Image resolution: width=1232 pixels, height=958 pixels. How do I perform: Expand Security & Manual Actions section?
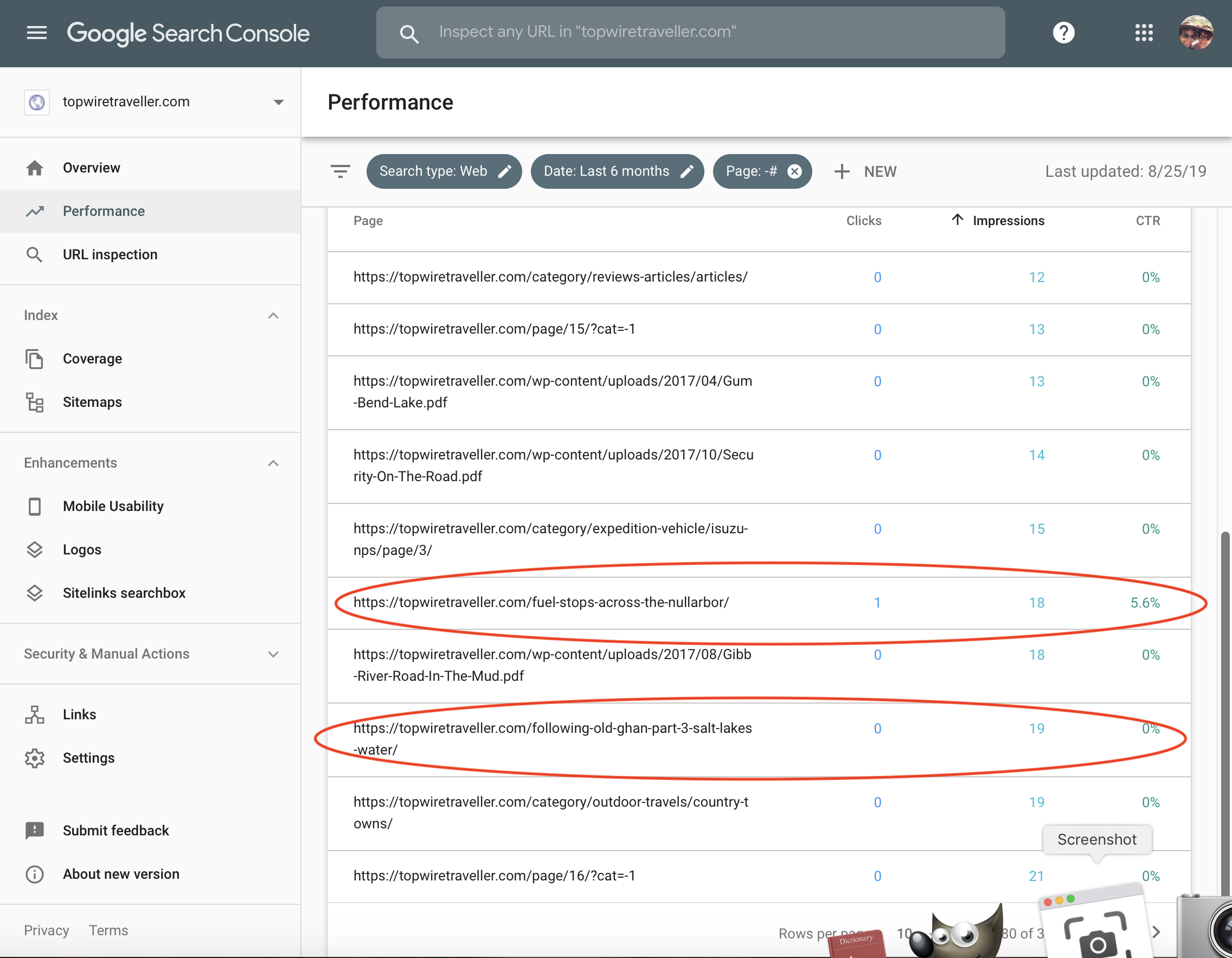[273, 654]
